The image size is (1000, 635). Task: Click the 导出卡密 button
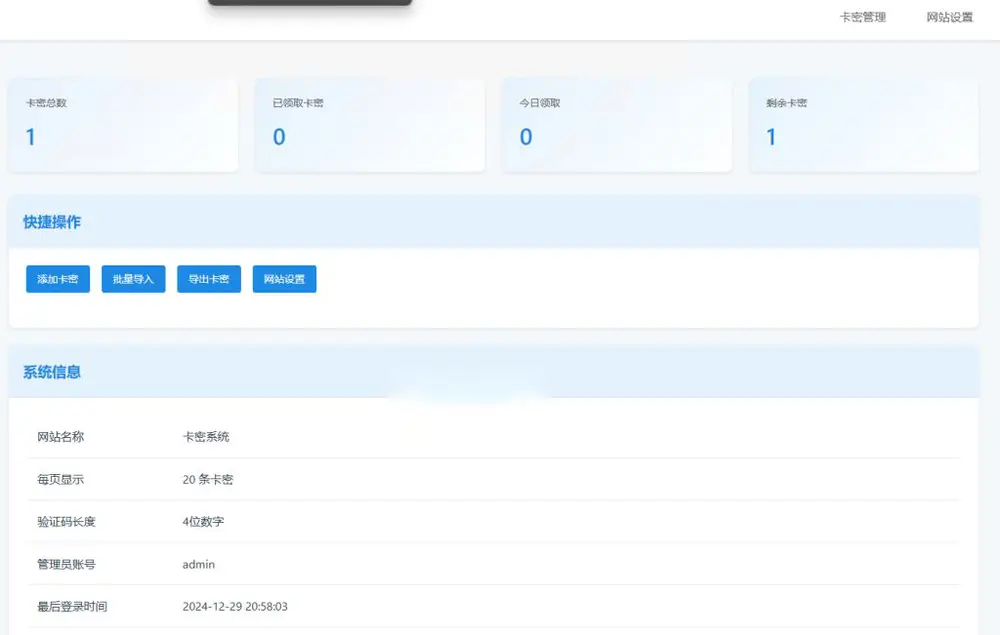click(209, 279)
